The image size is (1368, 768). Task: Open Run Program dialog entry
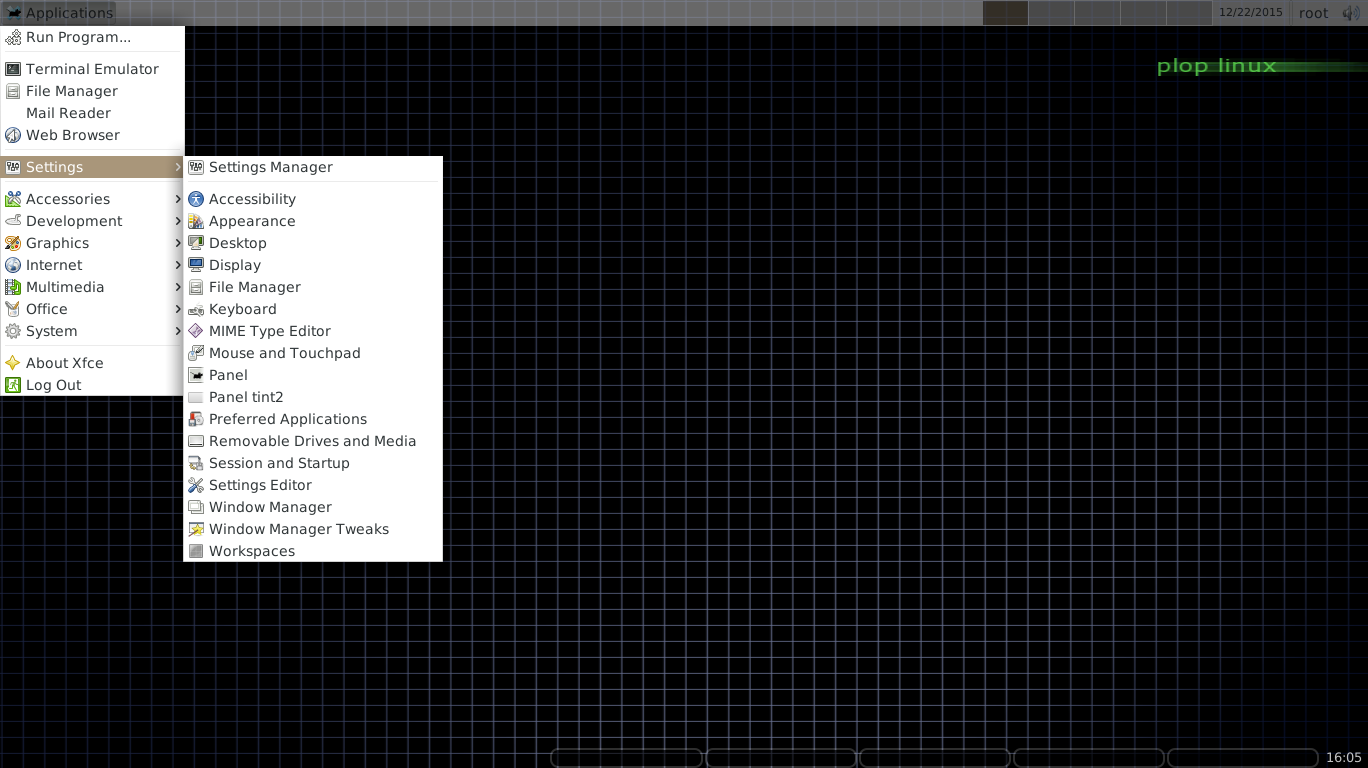click(92, 37)
